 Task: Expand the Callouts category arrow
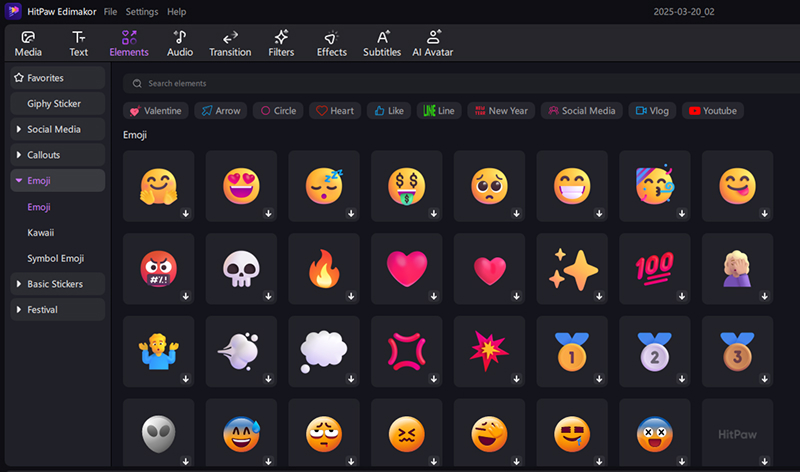click(x=19, y=155)
